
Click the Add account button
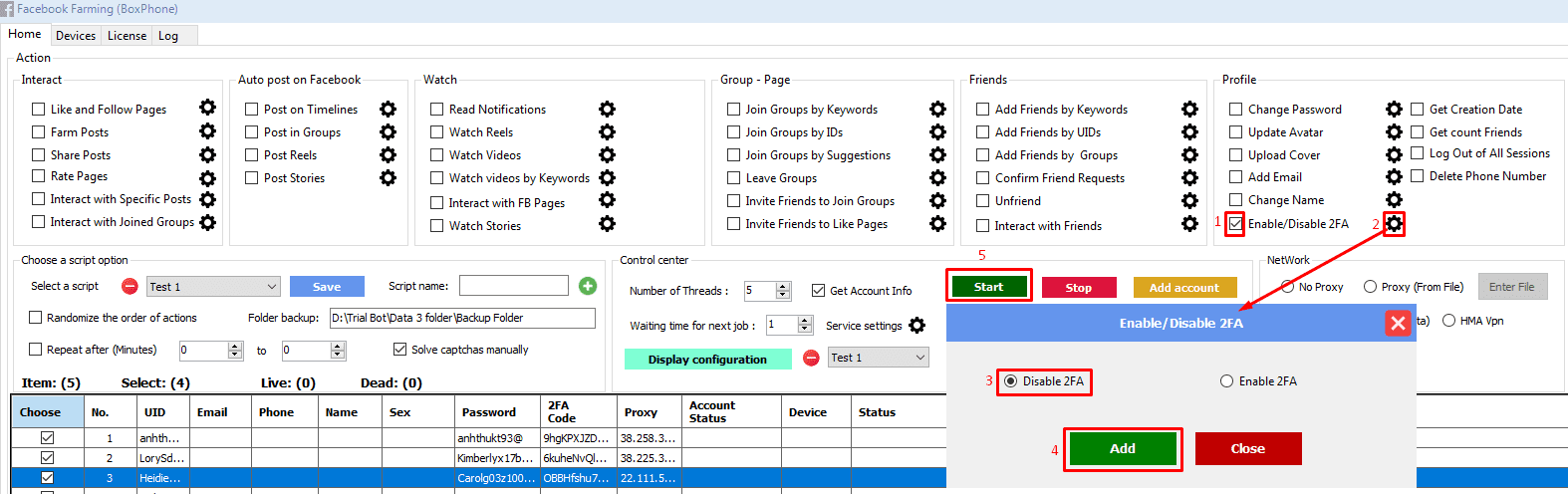(x=1184, y=288)
